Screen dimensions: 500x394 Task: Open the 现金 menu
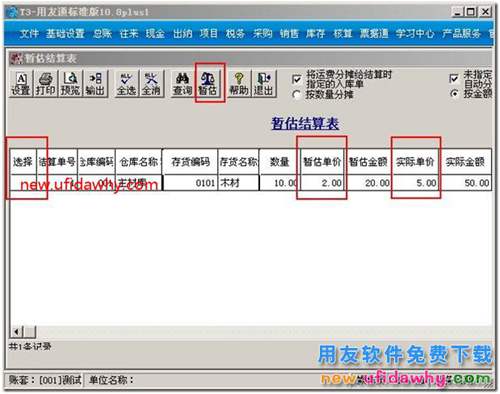[x=155, y=33]
